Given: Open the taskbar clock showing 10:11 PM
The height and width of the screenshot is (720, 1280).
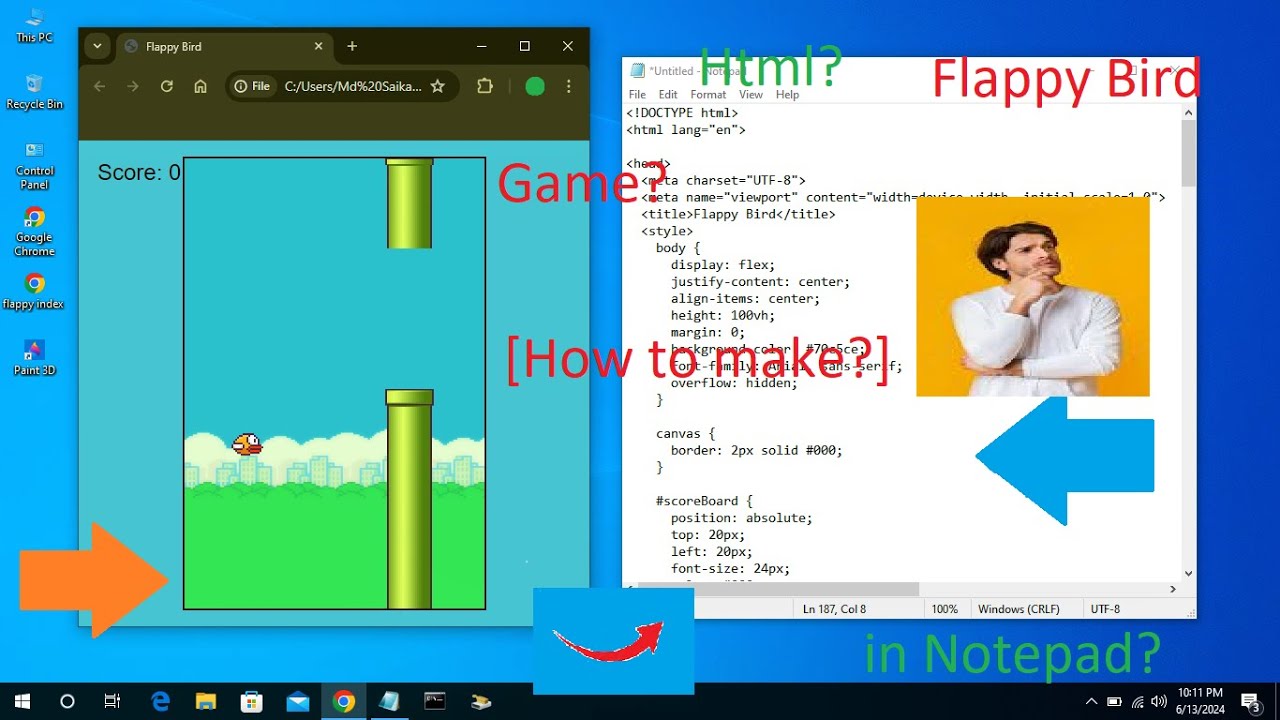Looking at the screenshot, I should 1200,701.
